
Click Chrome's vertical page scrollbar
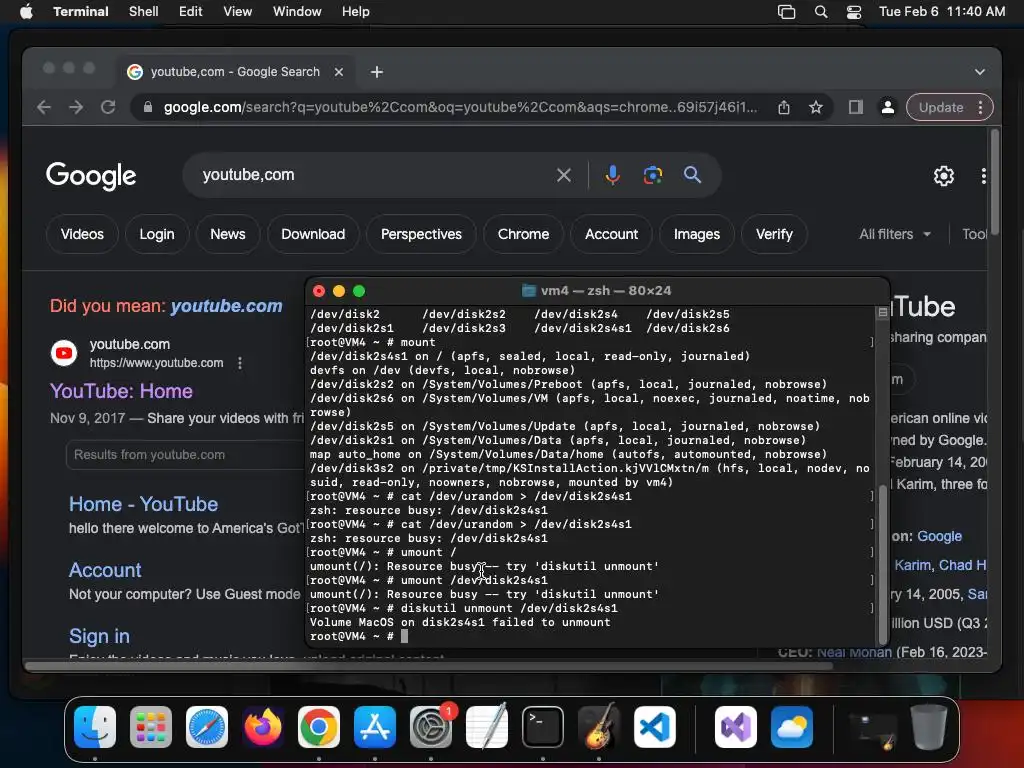click(995, 182)
